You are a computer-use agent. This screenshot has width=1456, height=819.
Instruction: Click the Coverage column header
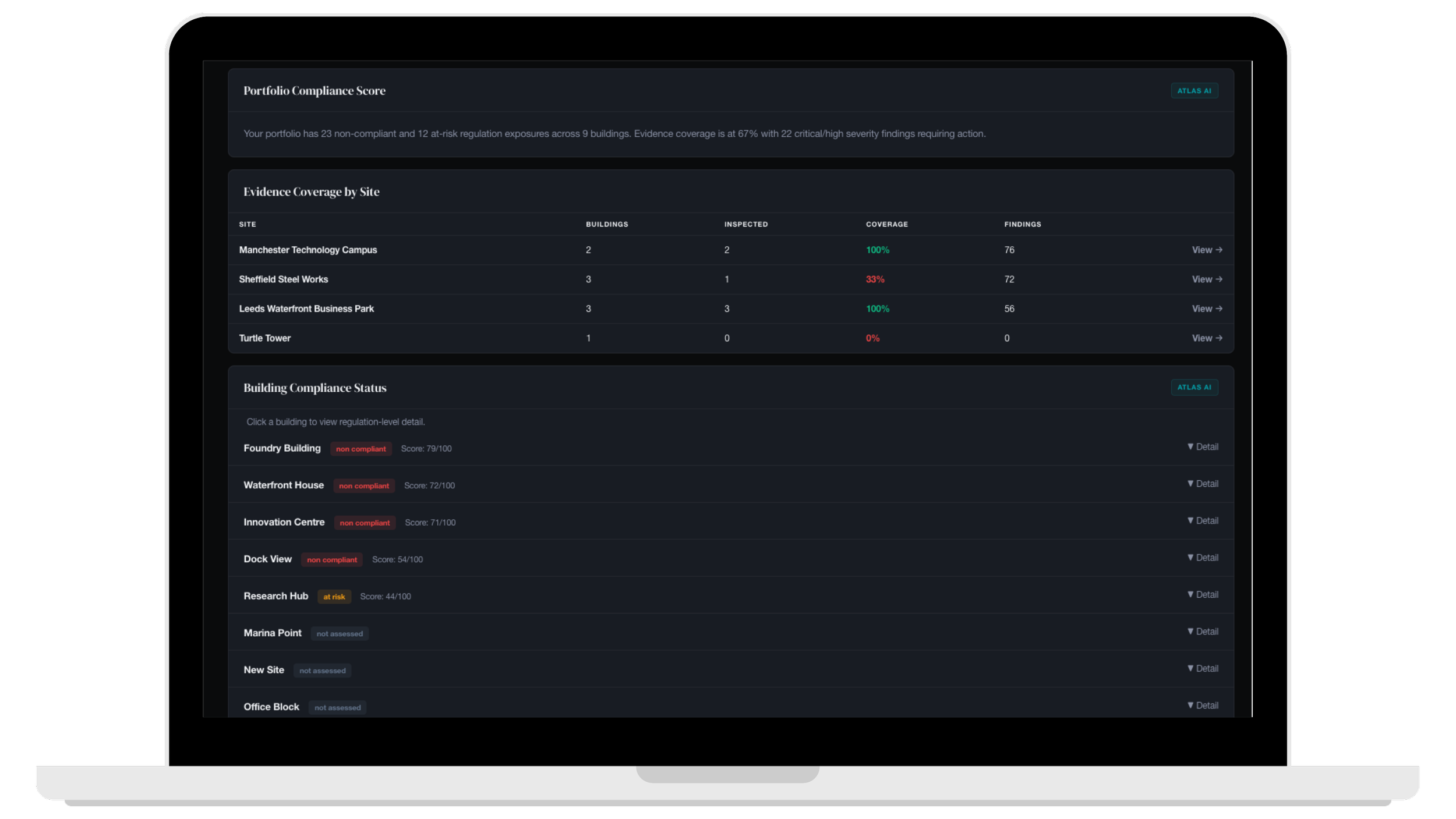(x=886, y=224)
